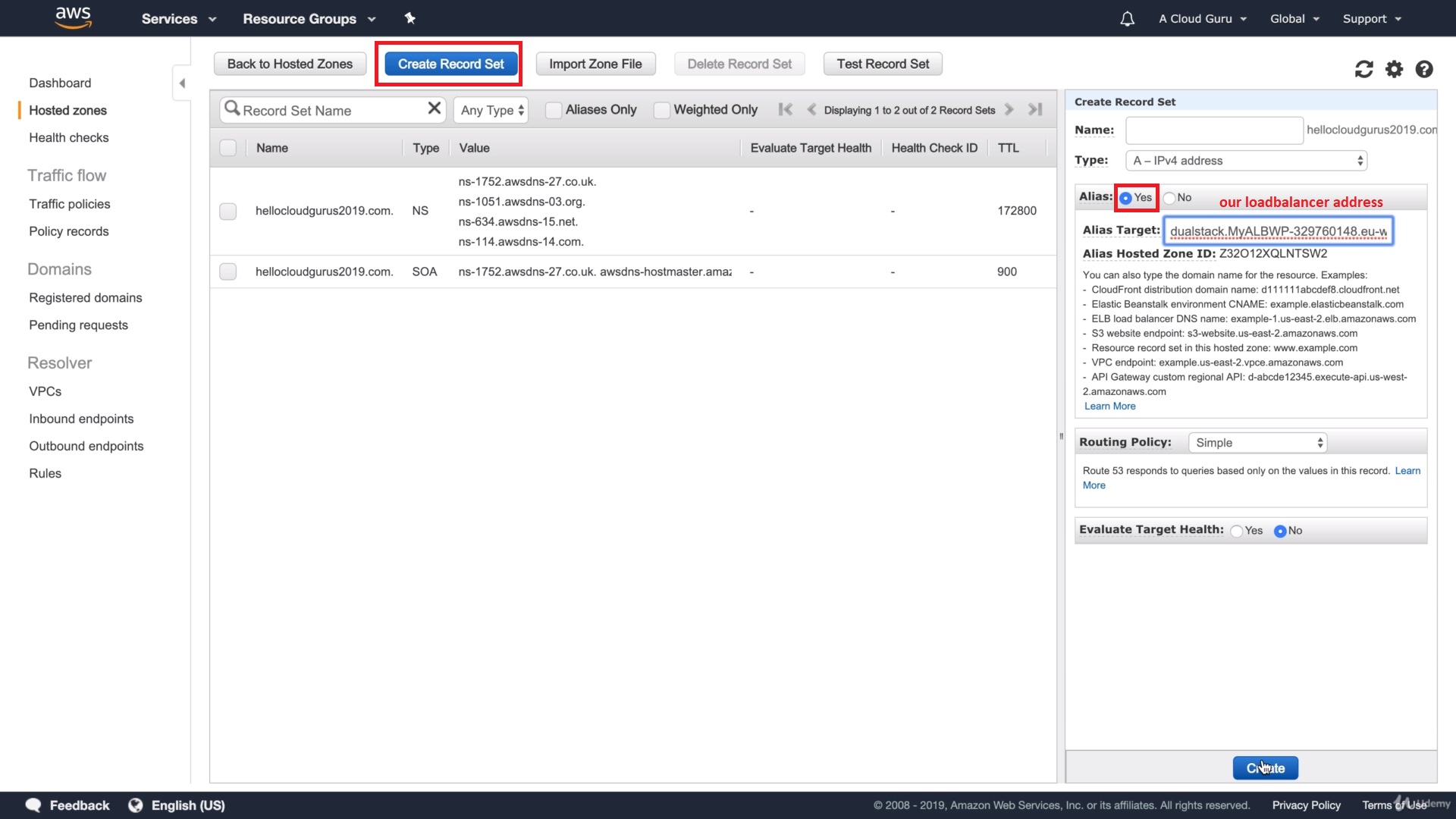Click Import Zone File button
This screenshot has height=819, width=1456.
coord(595,64)
